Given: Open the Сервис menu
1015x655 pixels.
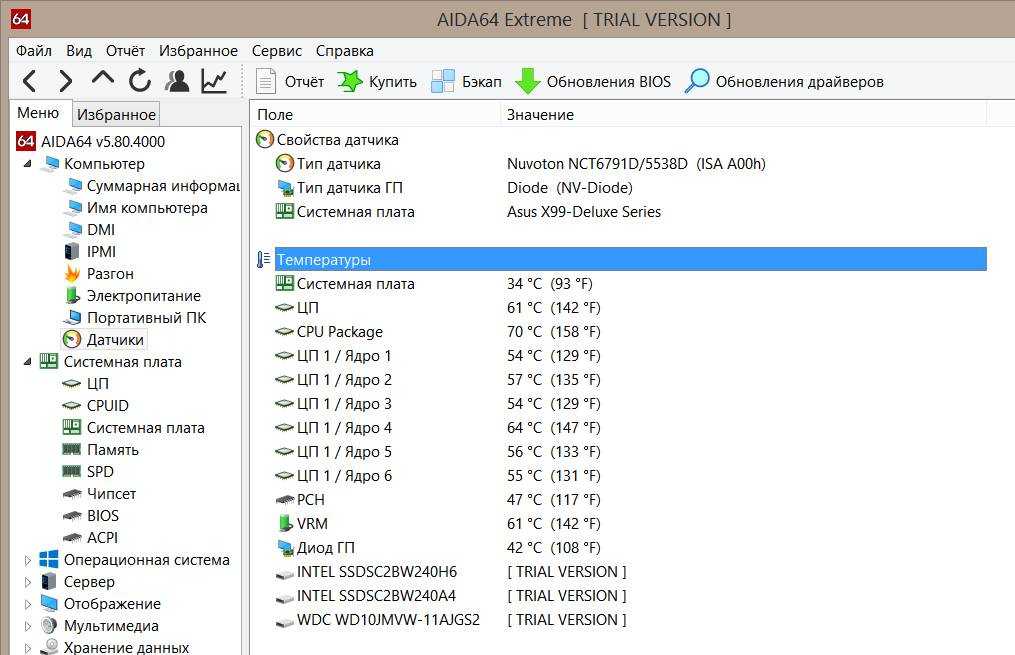Looking at the screenshot, I should [x=277, y=50].
